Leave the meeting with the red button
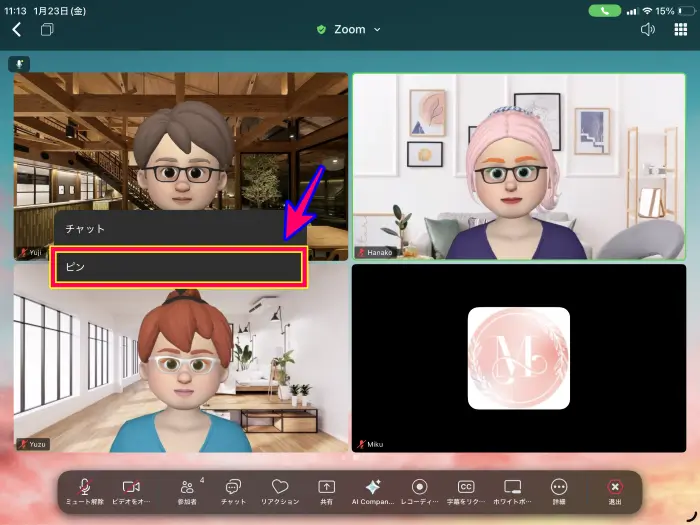700x525 pixels. pyautogui.click(x=615, y=490)
